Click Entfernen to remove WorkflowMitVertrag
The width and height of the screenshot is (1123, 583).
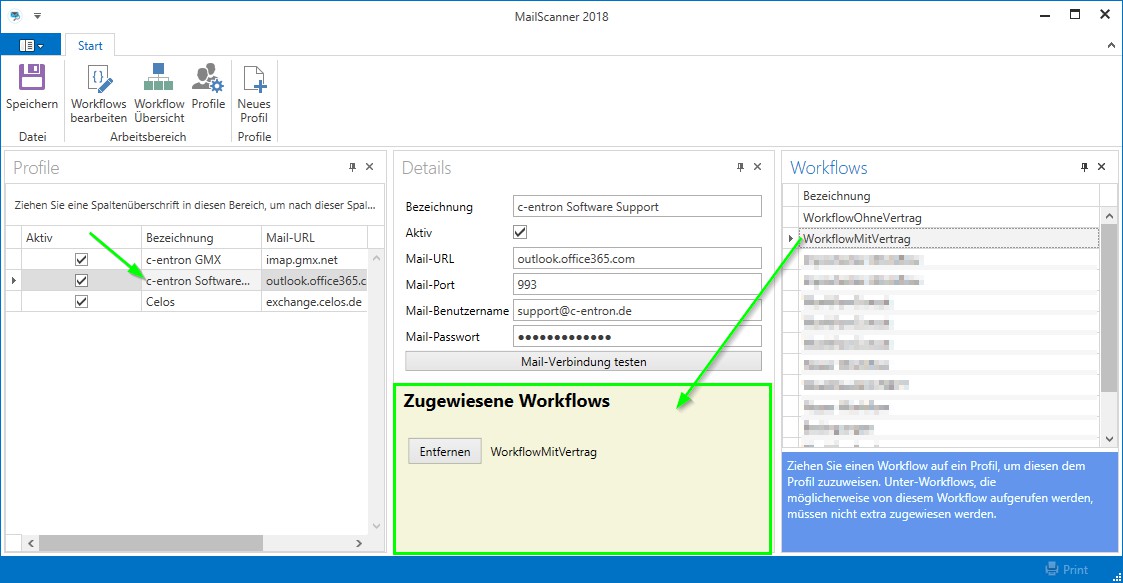pyautogui.click(x=445, y=452)
